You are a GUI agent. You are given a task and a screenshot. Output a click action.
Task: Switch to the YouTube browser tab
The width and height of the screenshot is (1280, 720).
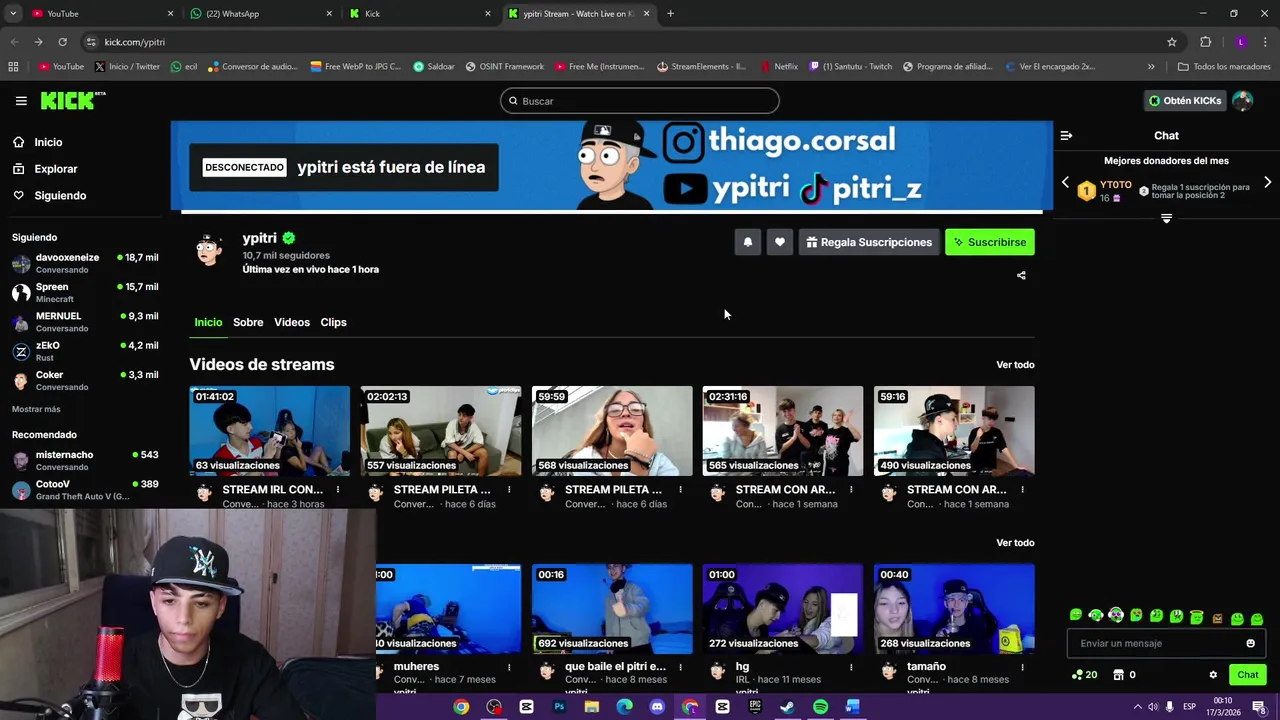pyautogui.click(x=100, y=14)
